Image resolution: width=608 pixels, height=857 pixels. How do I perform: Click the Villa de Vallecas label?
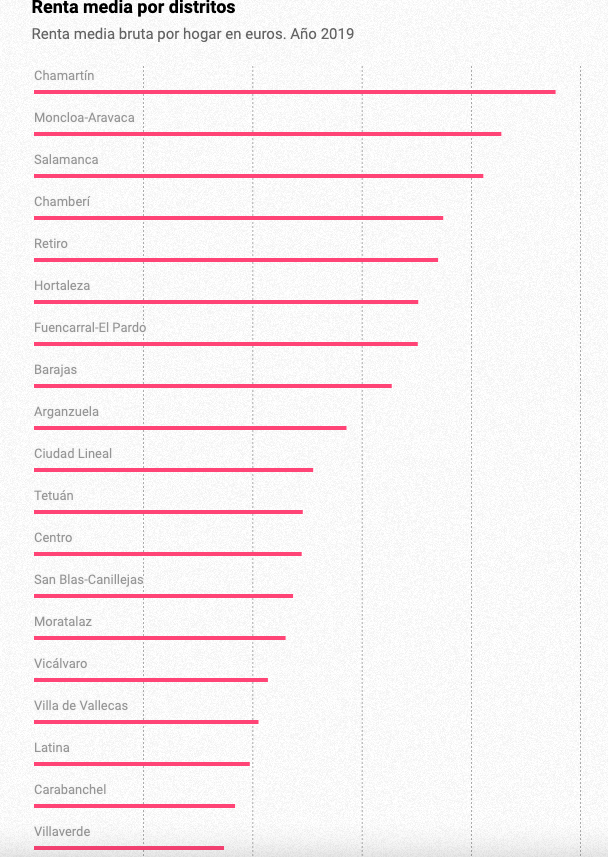tap(81, 706)
